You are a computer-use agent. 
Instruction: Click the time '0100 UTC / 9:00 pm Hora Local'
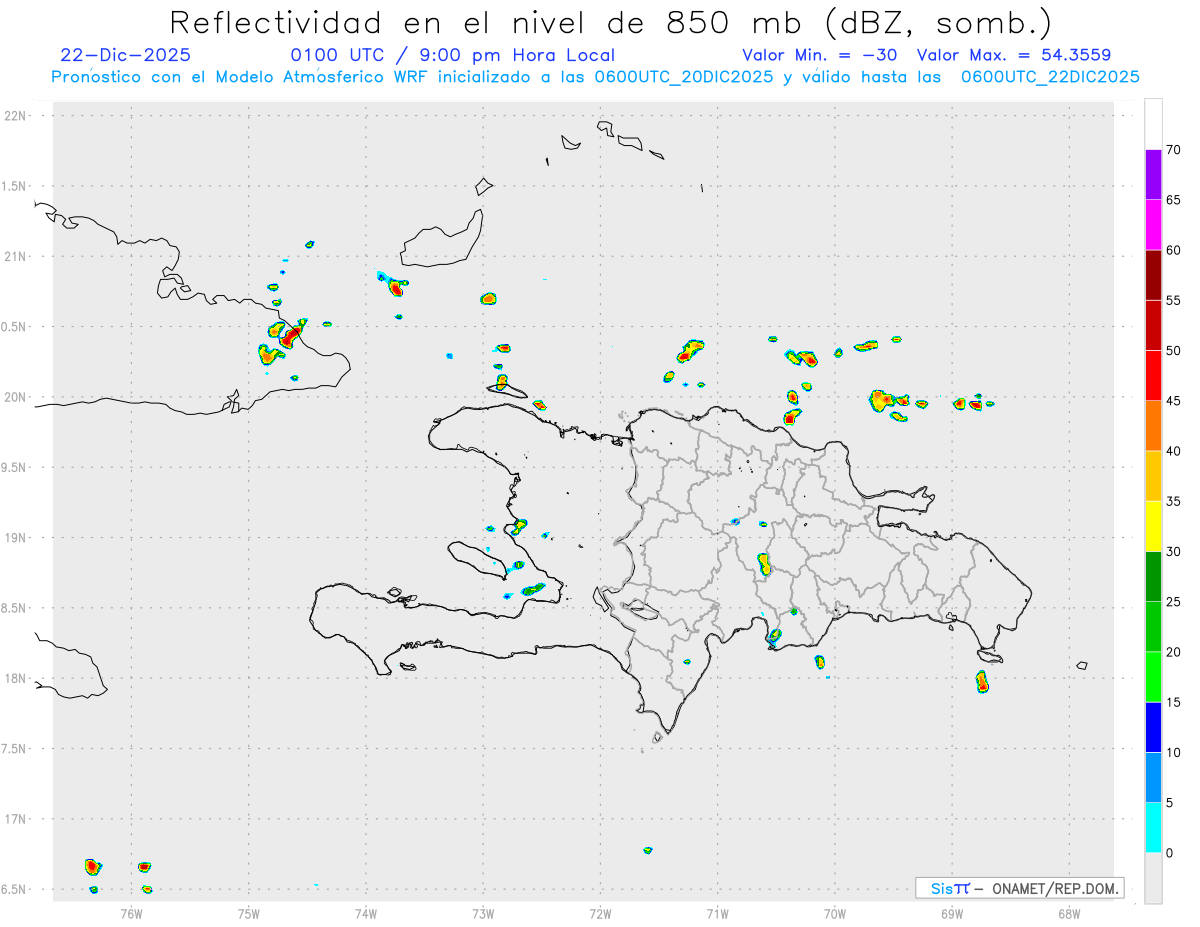coord(452,55)
